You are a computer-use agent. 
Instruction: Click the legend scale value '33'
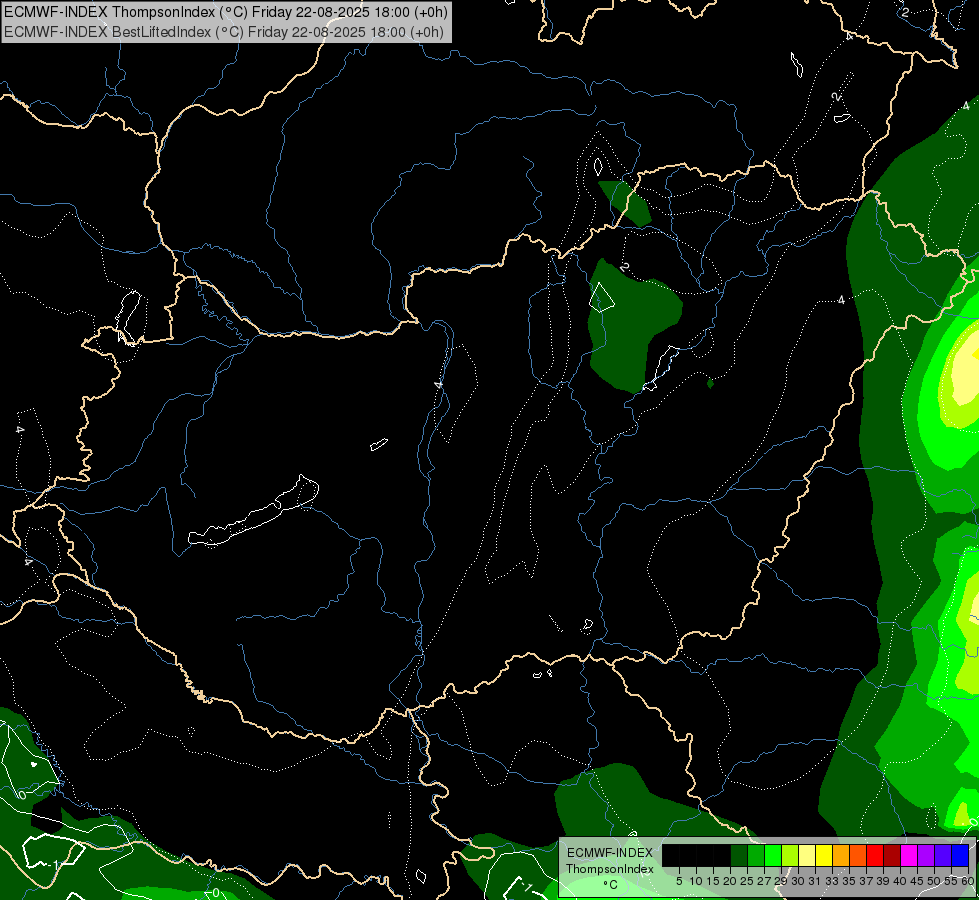832,881
